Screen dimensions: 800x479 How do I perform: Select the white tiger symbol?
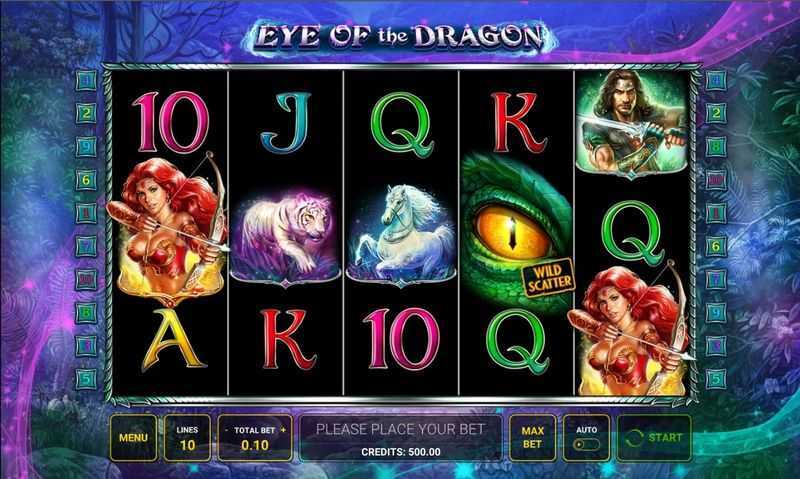[x=285, y=236]
